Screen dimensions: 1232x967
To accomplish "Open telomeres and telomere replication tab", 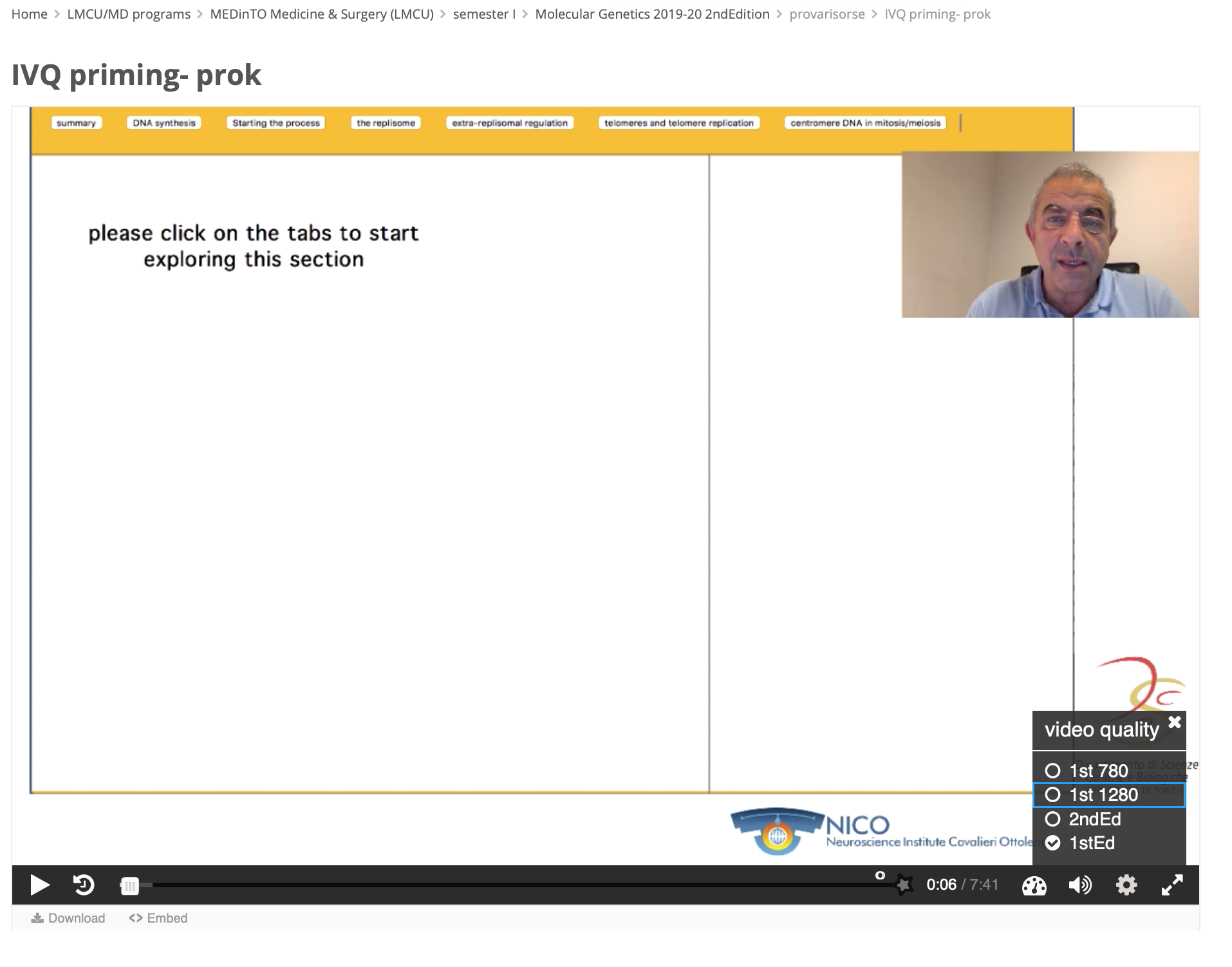I will point(679,123).
